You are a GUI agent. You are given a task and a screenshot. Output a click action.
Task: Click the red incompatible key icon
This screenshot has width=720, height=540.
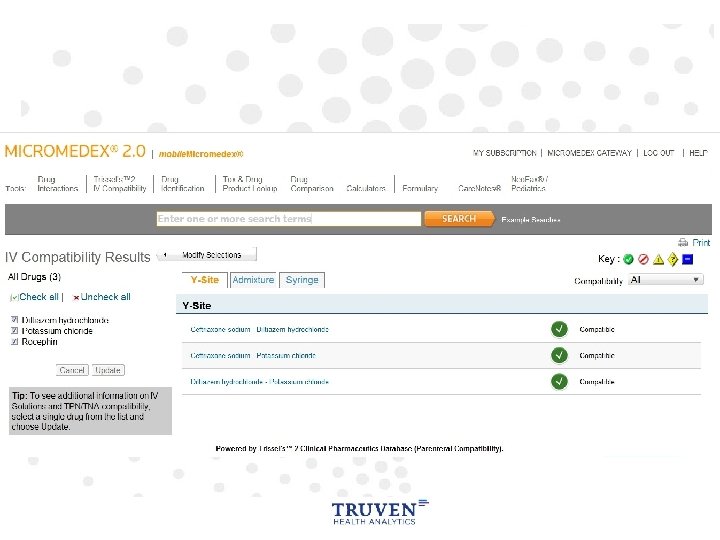tap(643, 259)
